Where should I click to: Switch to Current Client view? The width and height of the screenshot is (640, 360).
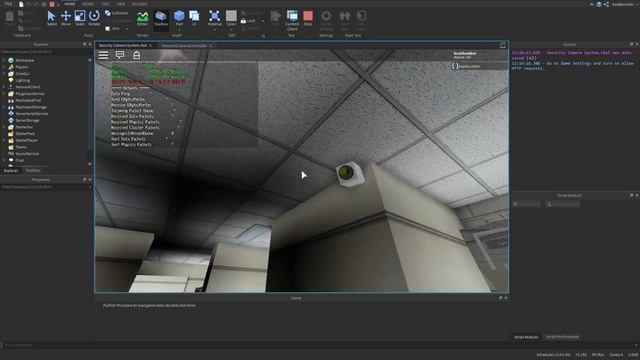point(292,20)
